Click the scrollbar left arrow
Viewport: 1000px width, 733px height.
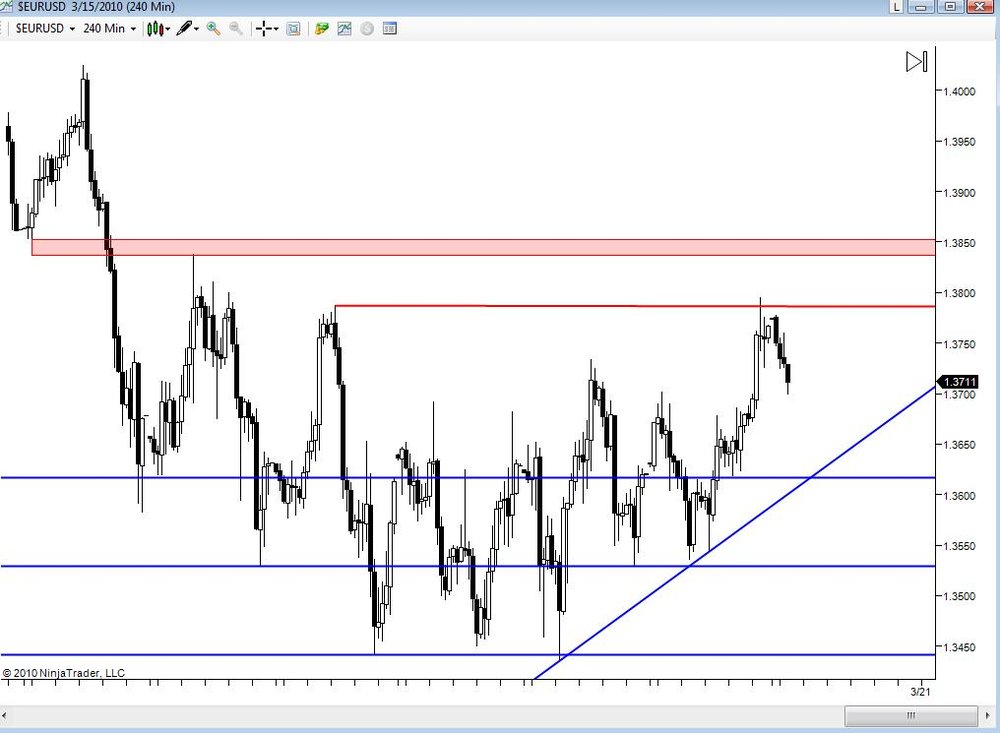4,715
